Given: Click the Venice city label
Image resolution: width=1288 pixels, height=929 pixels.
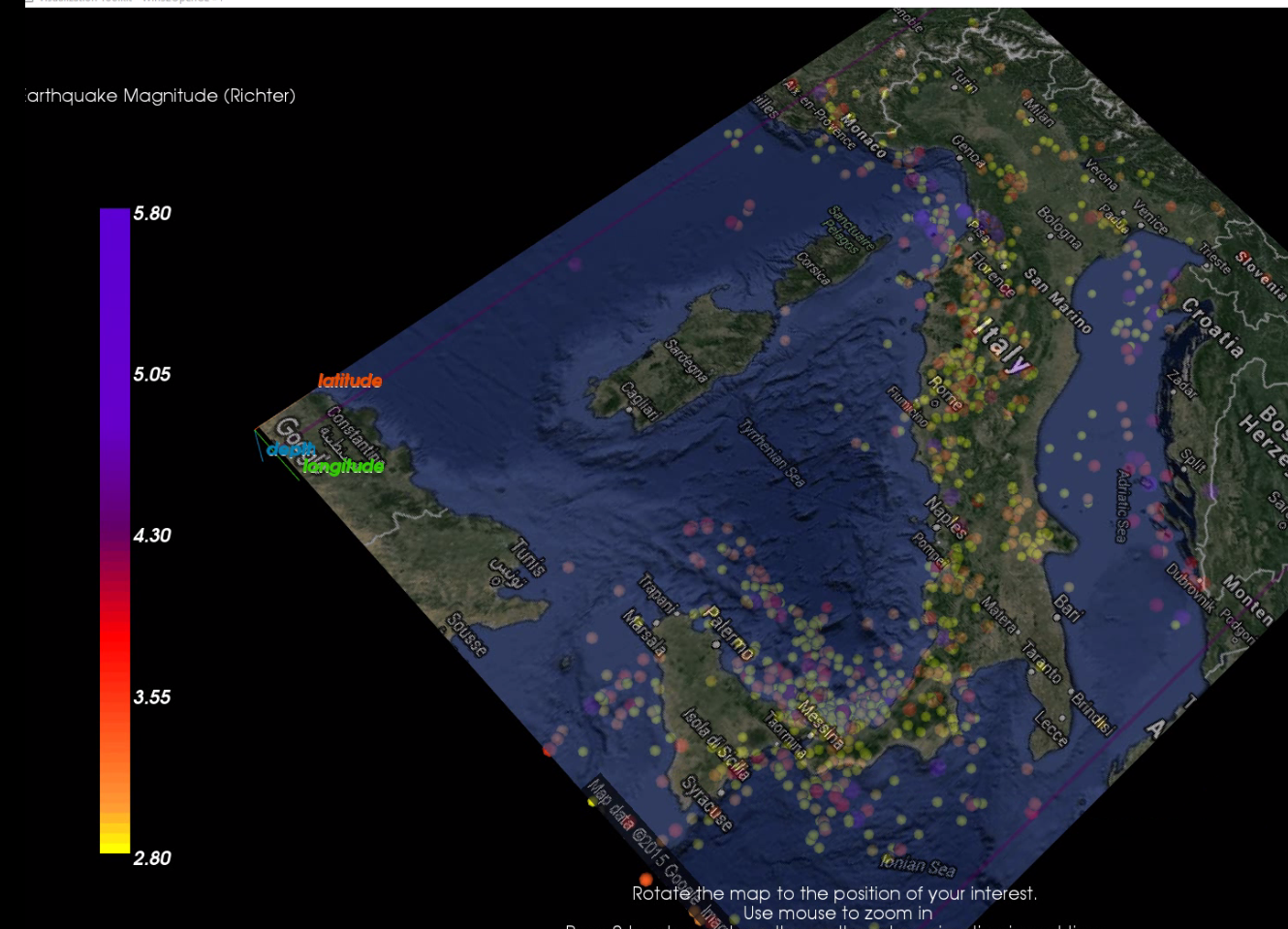Looking at the screenshot, I should (1150, 216).
